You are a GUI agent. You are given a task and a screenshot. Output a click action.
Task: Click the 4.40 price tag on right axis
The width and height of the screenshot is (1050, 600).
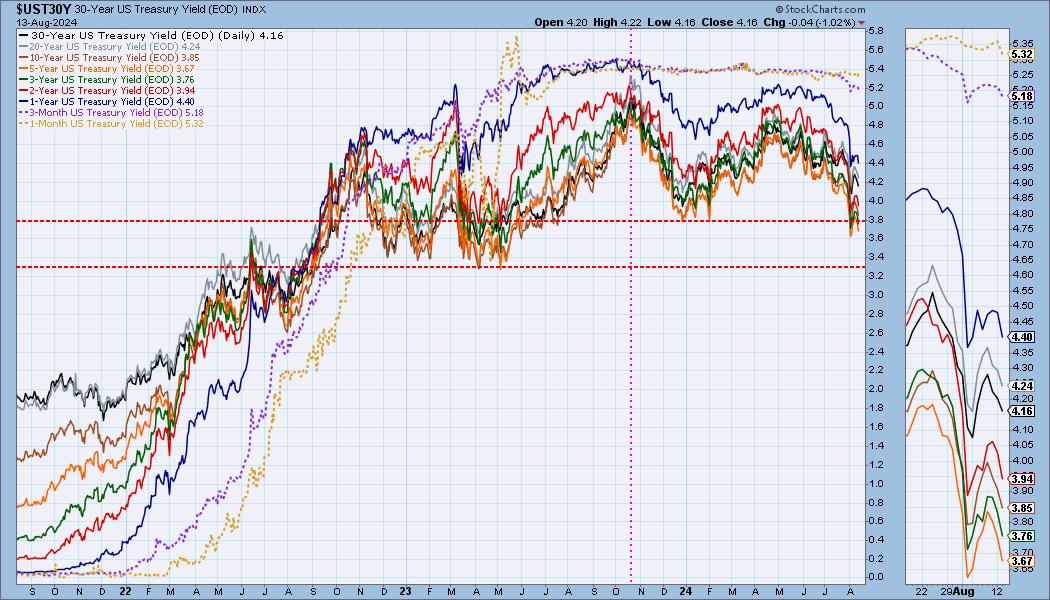pos(1022,338)
